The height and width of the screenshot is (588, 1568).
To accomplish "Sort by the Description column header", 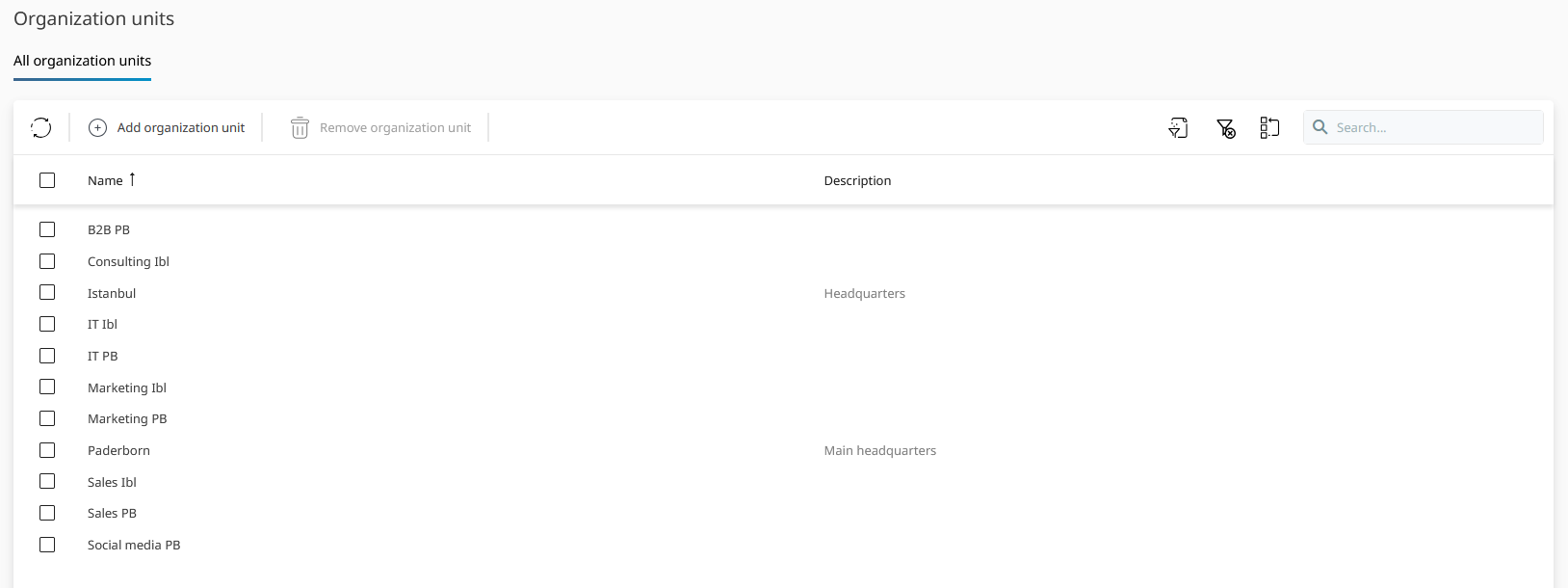I will pos(857,180).
